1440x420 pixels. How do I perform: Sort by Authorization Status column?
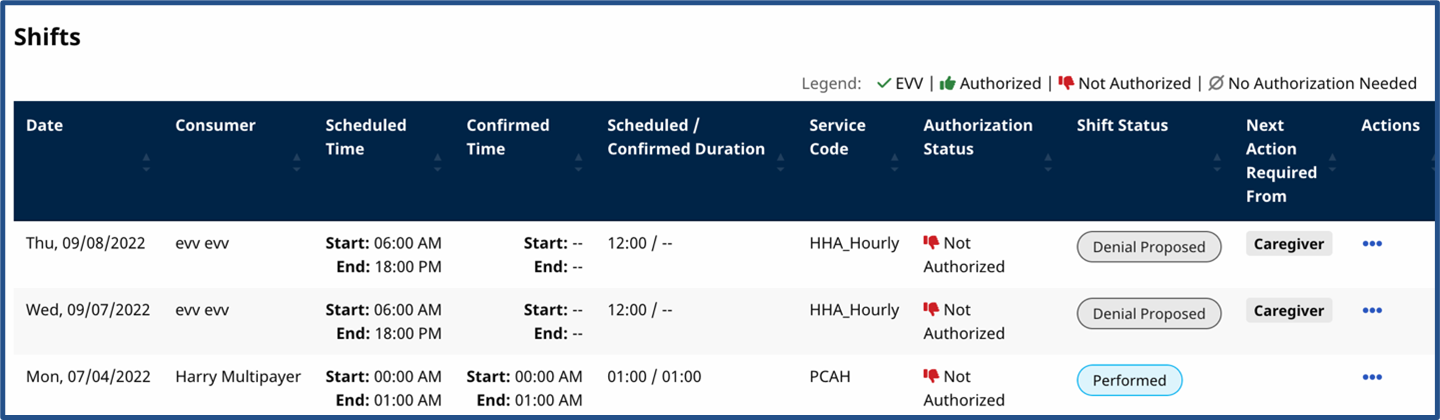(1047, 163)
